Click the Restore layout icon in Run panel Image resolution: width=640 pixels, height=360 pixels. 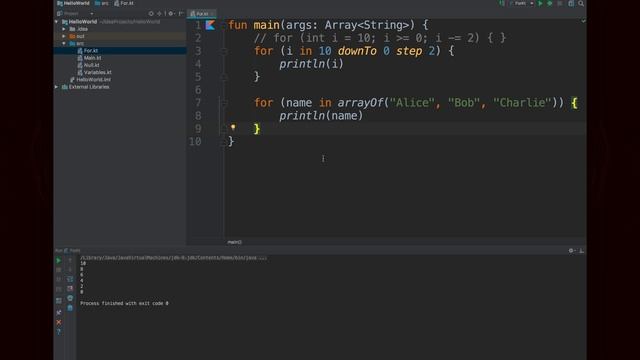58,301
